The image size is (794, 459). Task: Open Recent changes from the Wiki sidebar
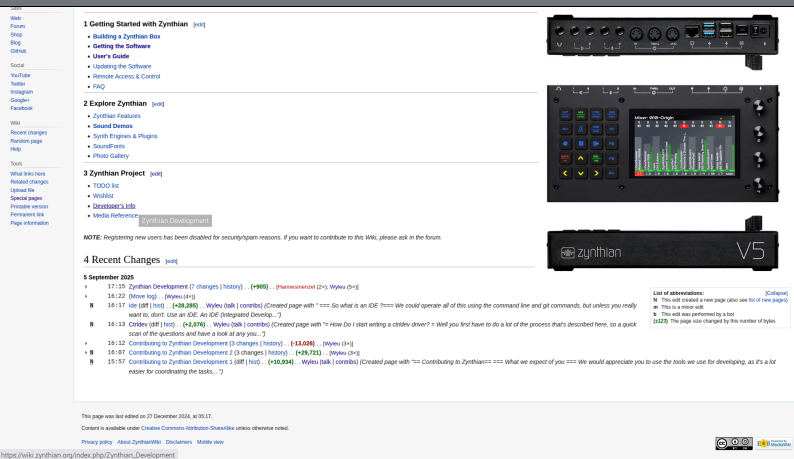coord(28,132)
